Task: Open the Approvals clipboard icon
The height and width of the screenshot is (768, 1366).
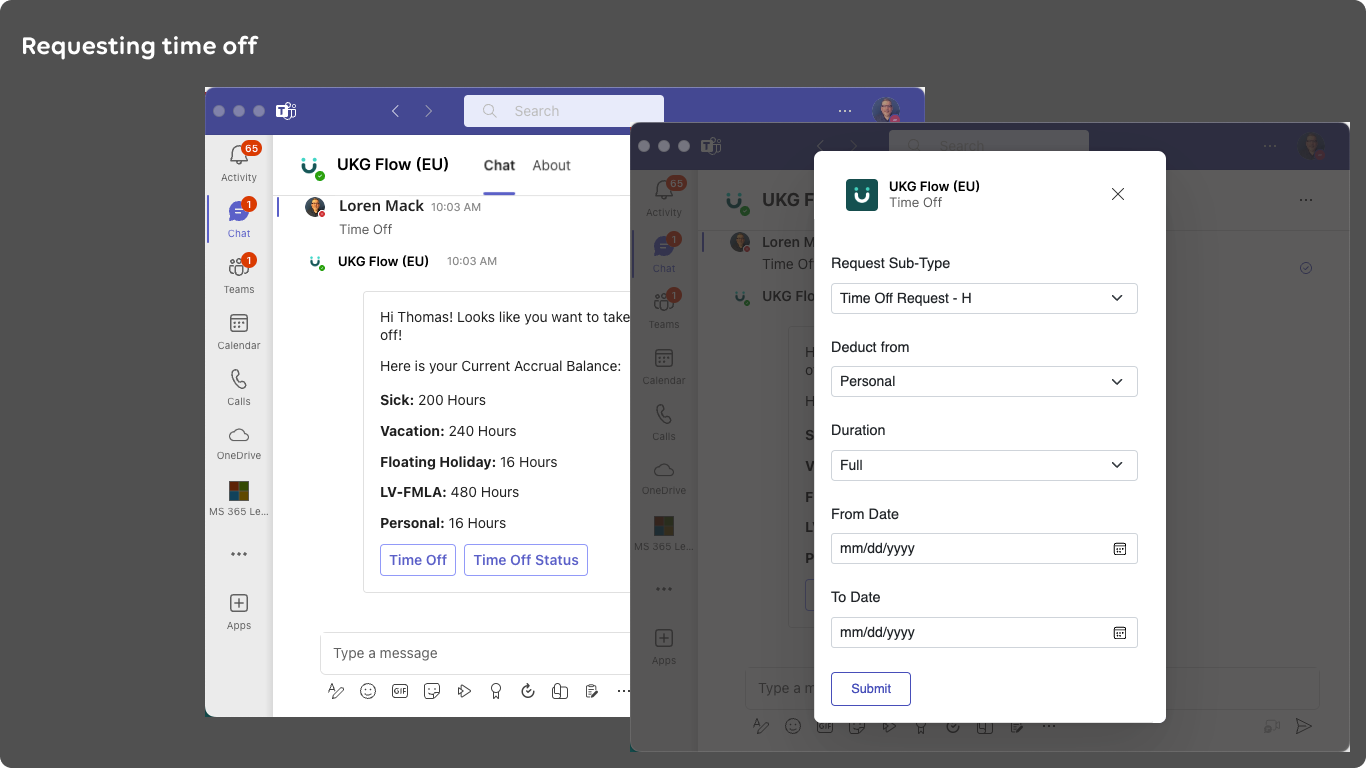Action: 592,691
